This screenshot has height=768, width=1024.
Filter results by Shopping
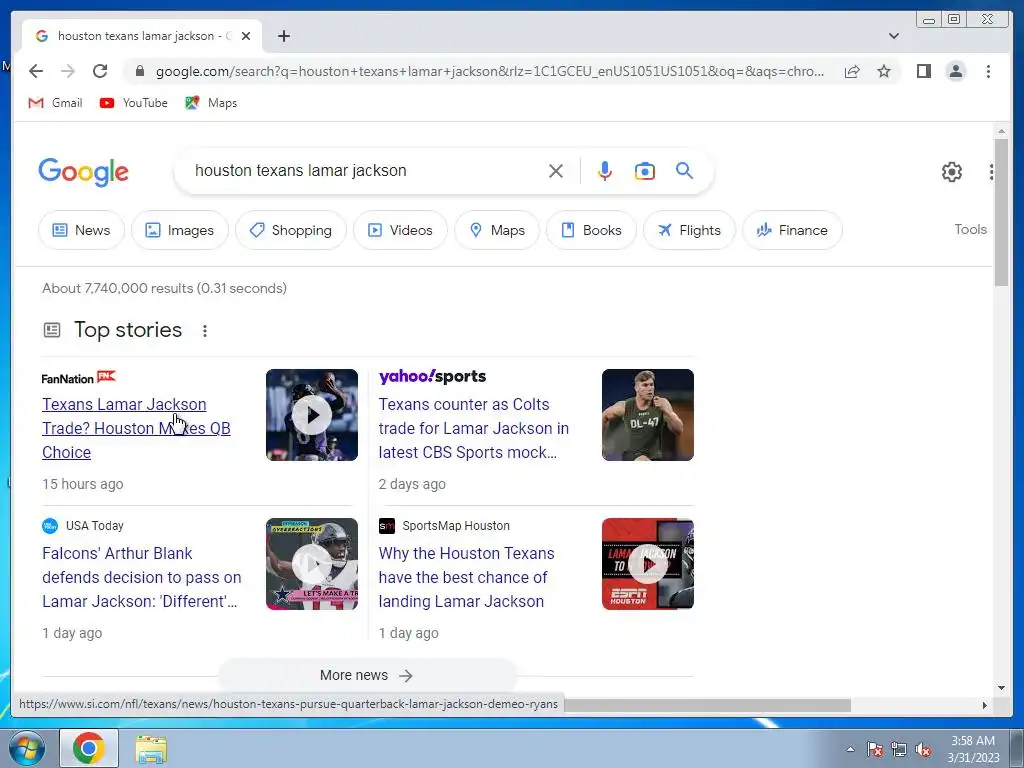(x=291, y=230)
